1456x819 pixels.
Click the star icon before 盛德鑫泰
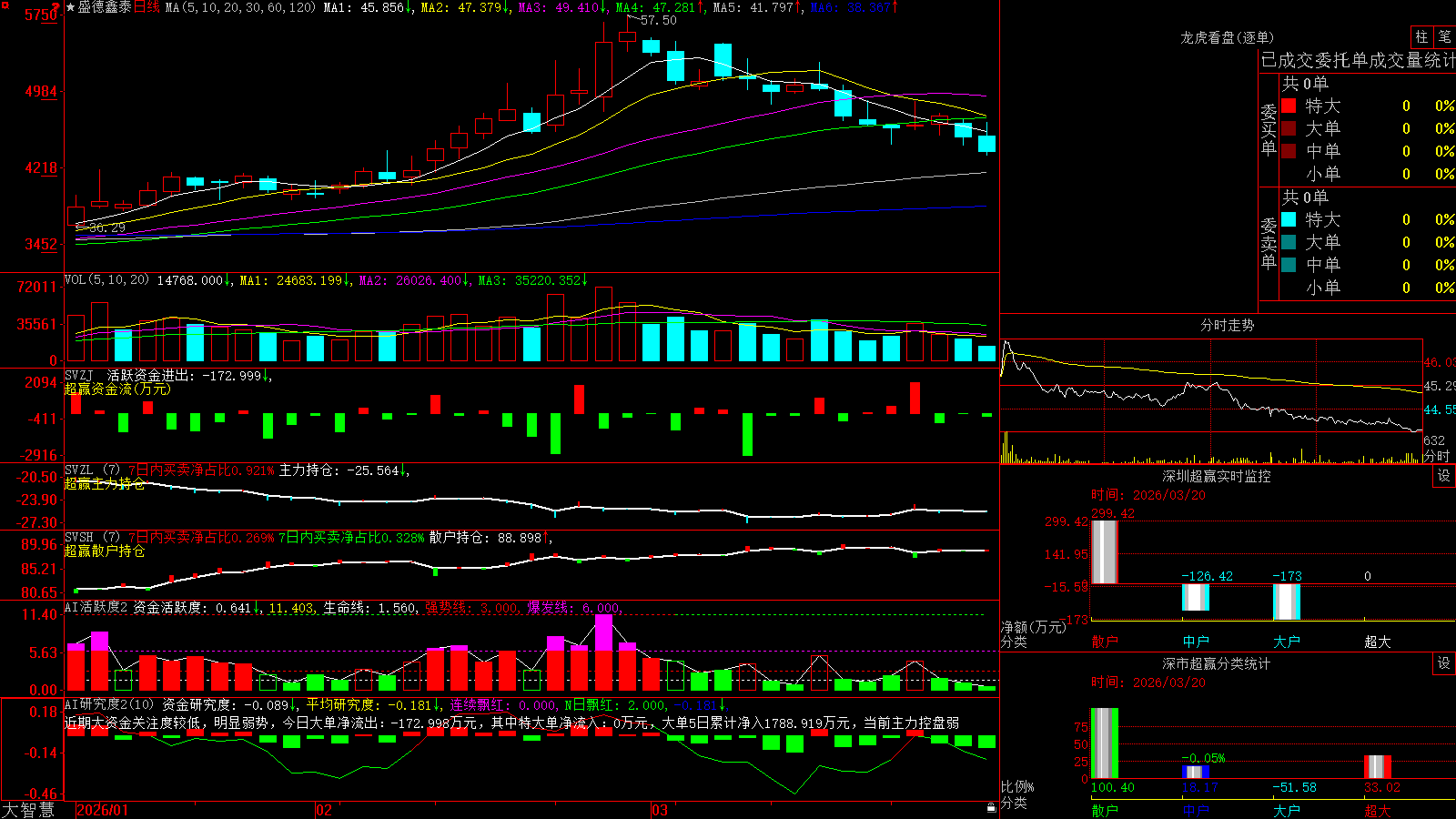click(70, 7)
